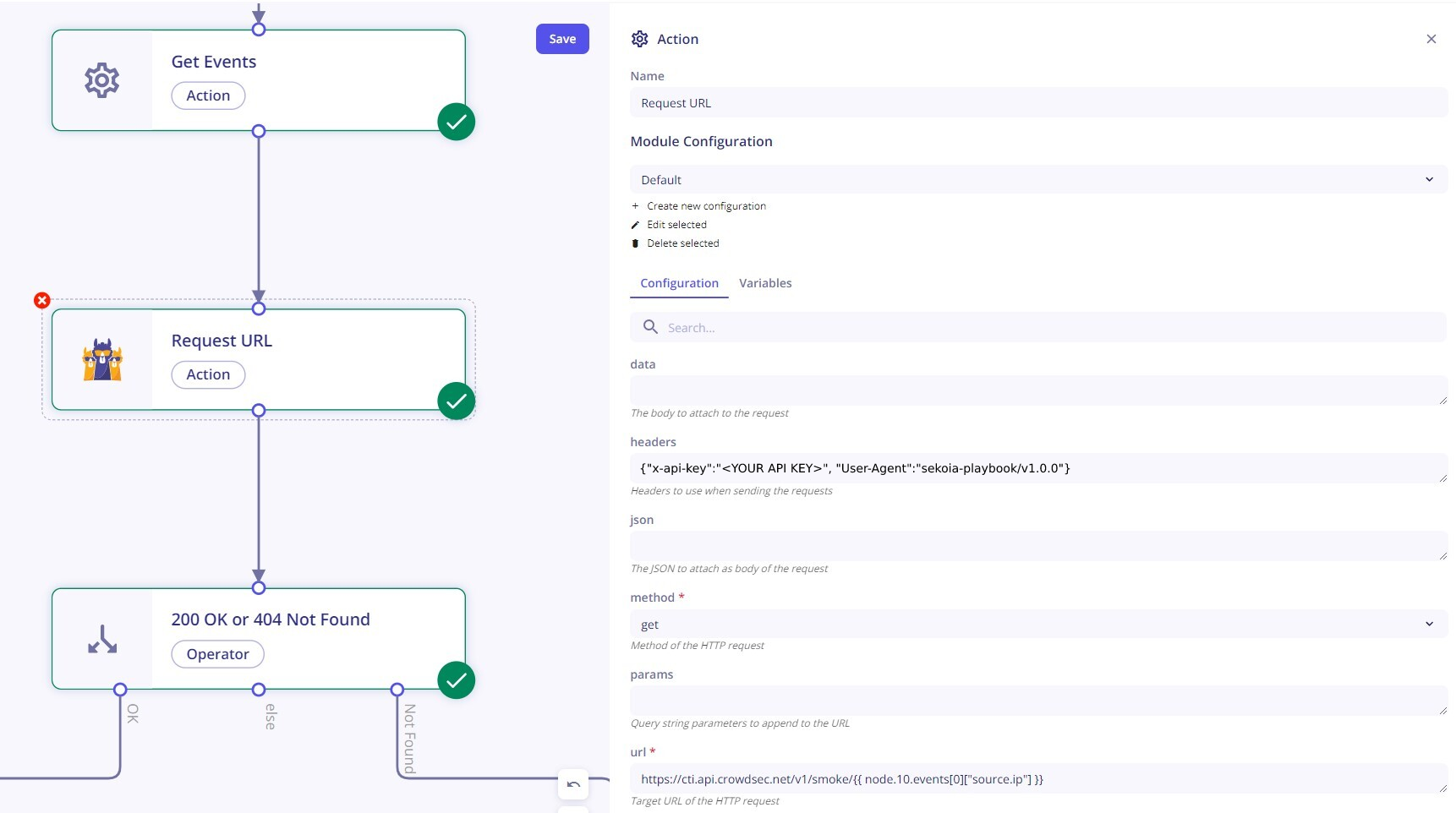The height and width of the screenshot is (813, 1456).
Task: Click the headers text field
Action: (1037, 468)
